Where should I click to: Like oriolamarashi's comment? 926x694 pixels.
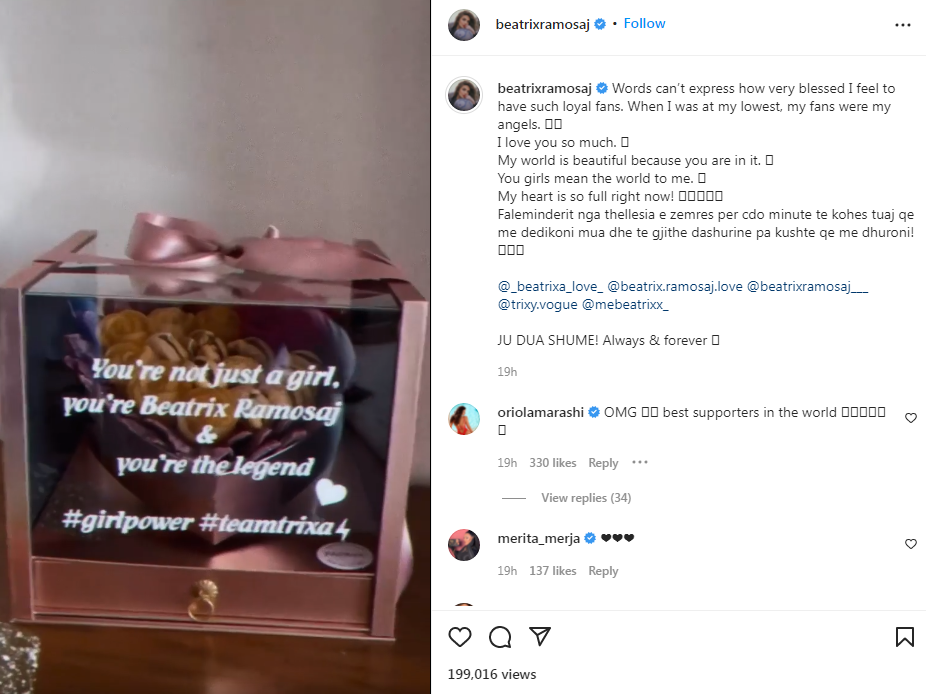(911, 418)
